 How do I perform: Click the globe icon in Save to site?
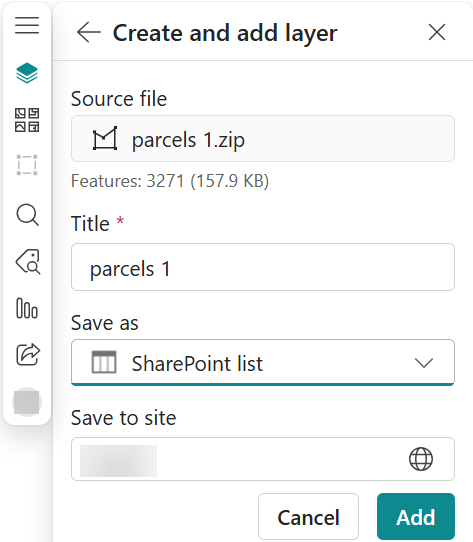point(421,459)
